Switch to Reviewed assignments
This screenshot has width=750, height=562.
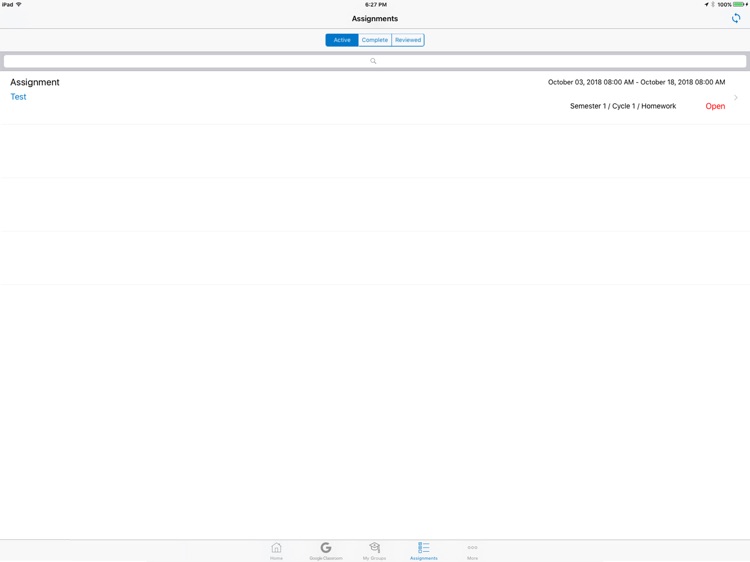pos(408,40)
